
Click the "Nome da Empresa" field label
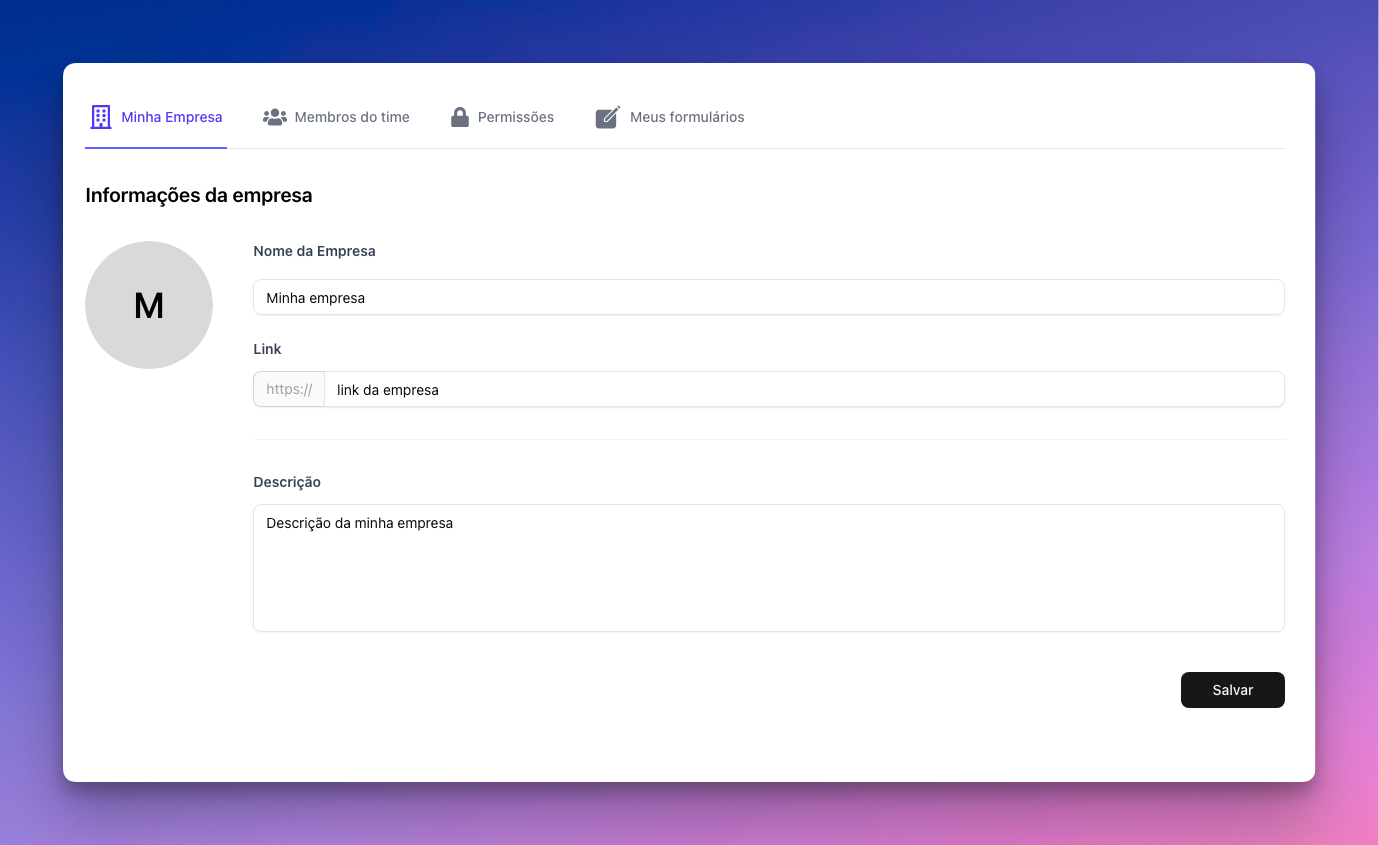tap(314, 251)
